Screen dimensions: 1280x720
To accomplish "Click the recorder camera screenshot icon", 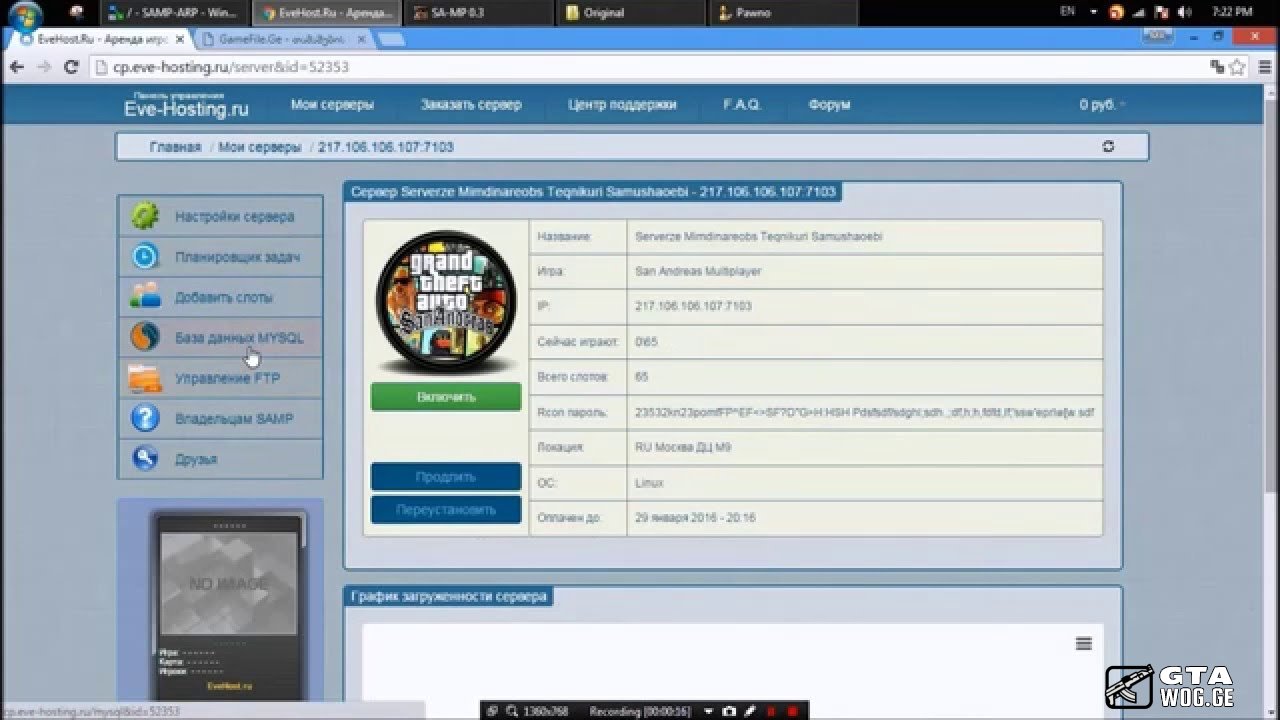I will point(729,711).
